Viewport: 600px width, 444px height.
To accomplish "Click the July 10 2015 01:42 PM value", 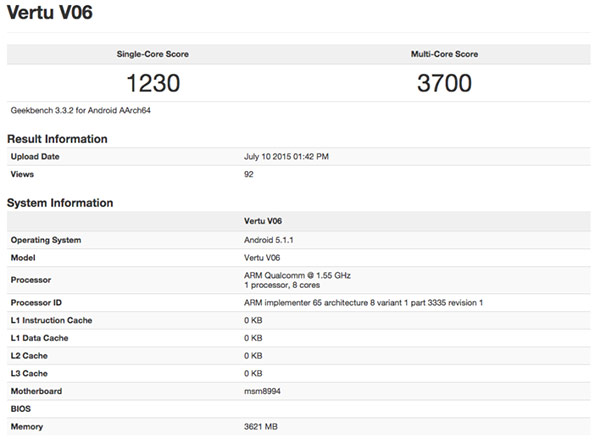I will (286, 157).
